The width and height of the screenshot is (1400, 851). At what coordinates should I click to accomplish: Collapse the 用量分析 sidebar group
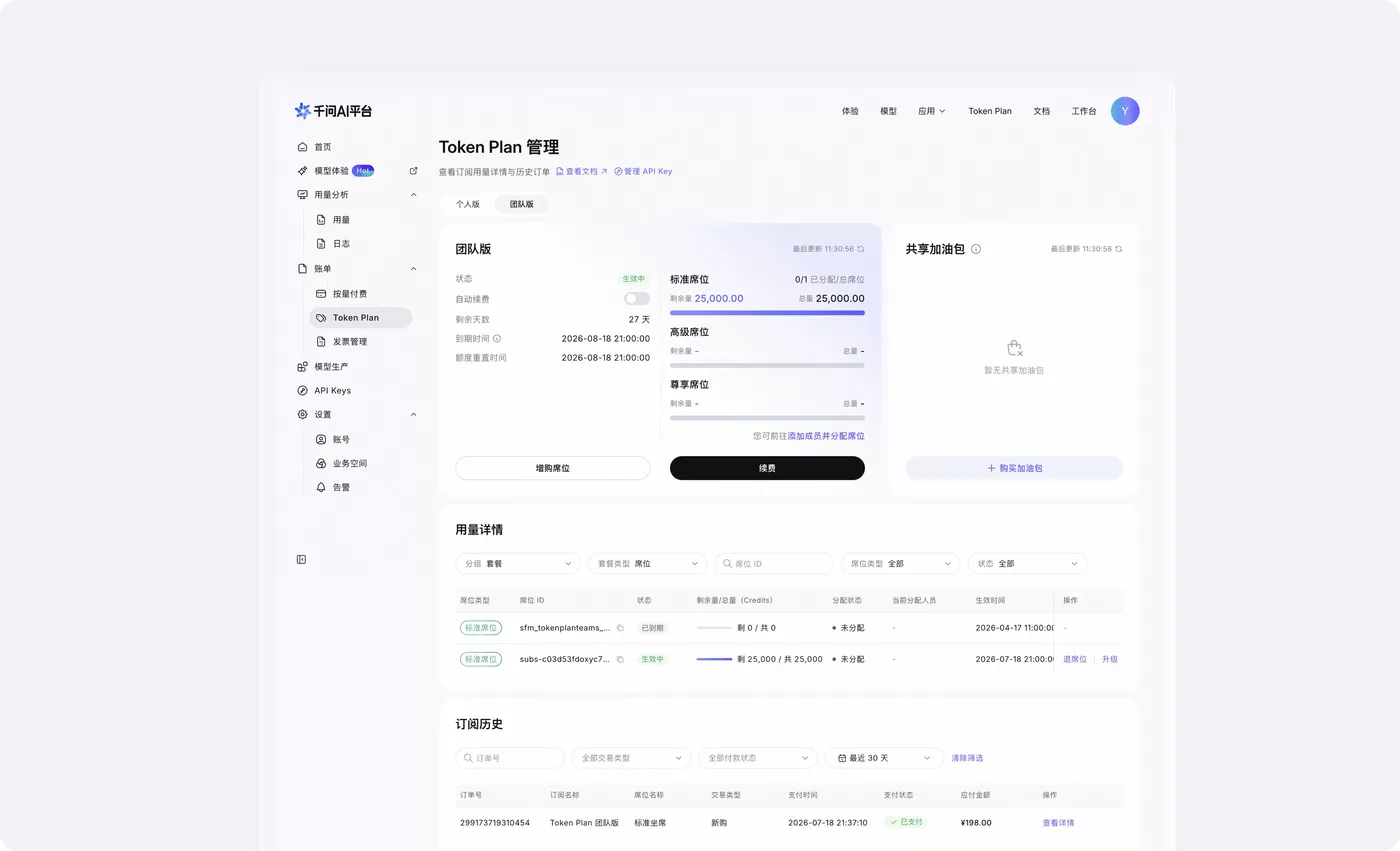(414, 195)
